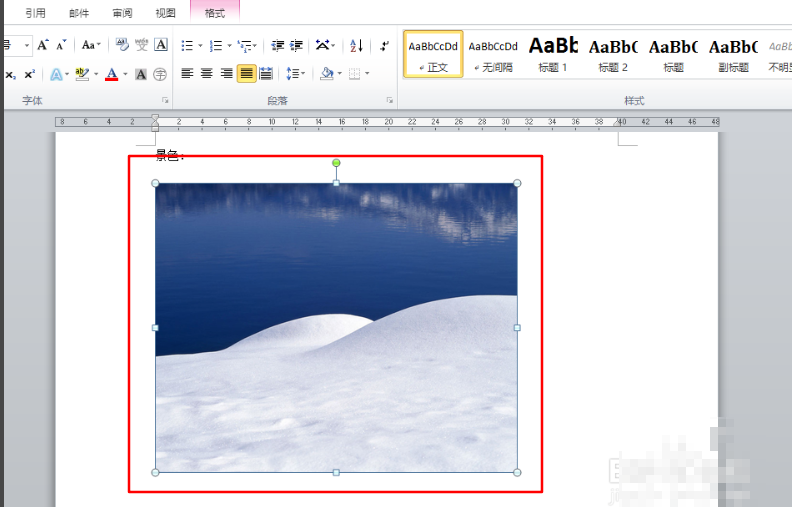Select the 格式 picture tools tab

(215, 13)
